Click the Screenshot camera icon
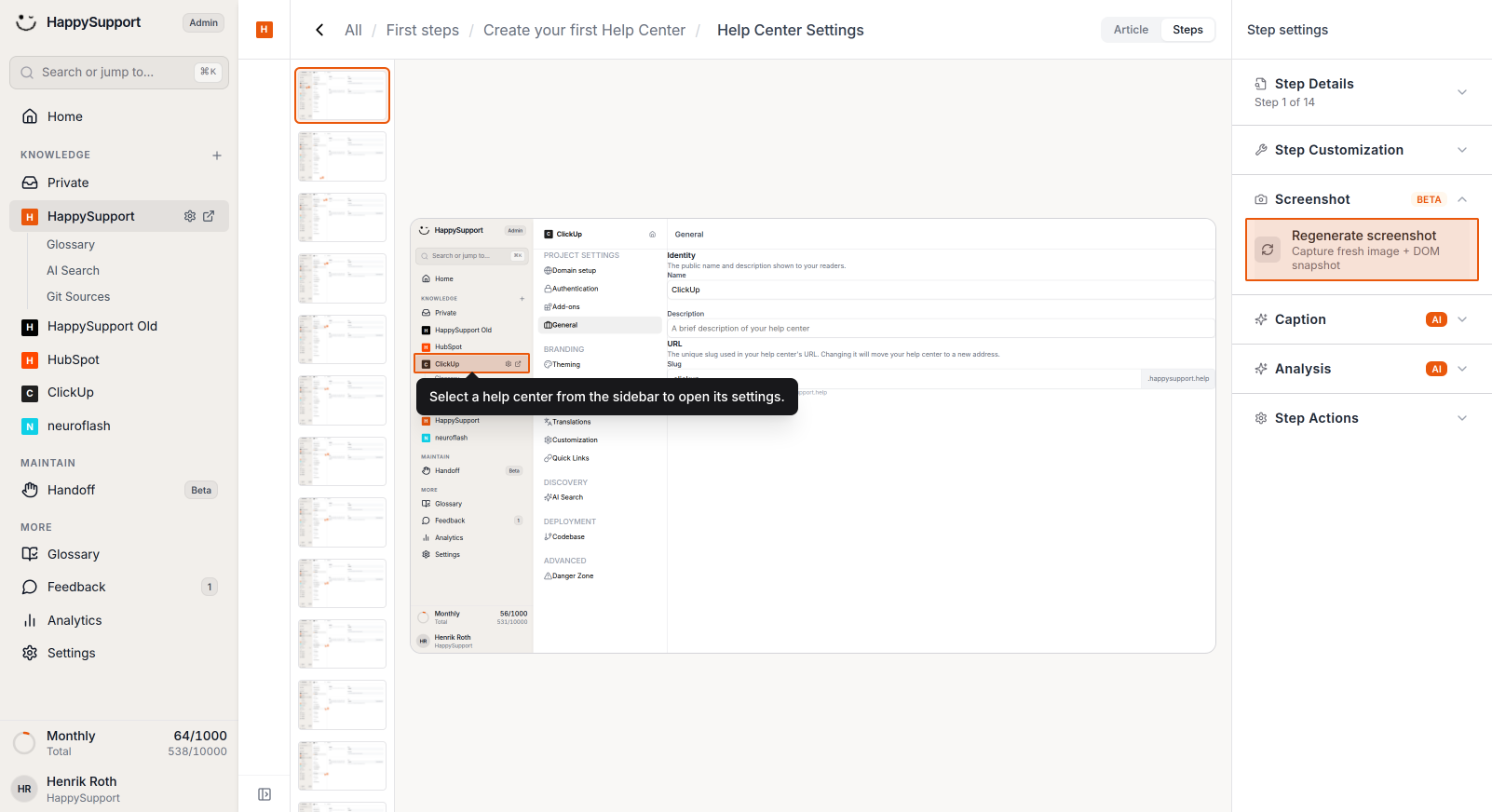The image size is (1492, 812). (x=1261, y=199)
